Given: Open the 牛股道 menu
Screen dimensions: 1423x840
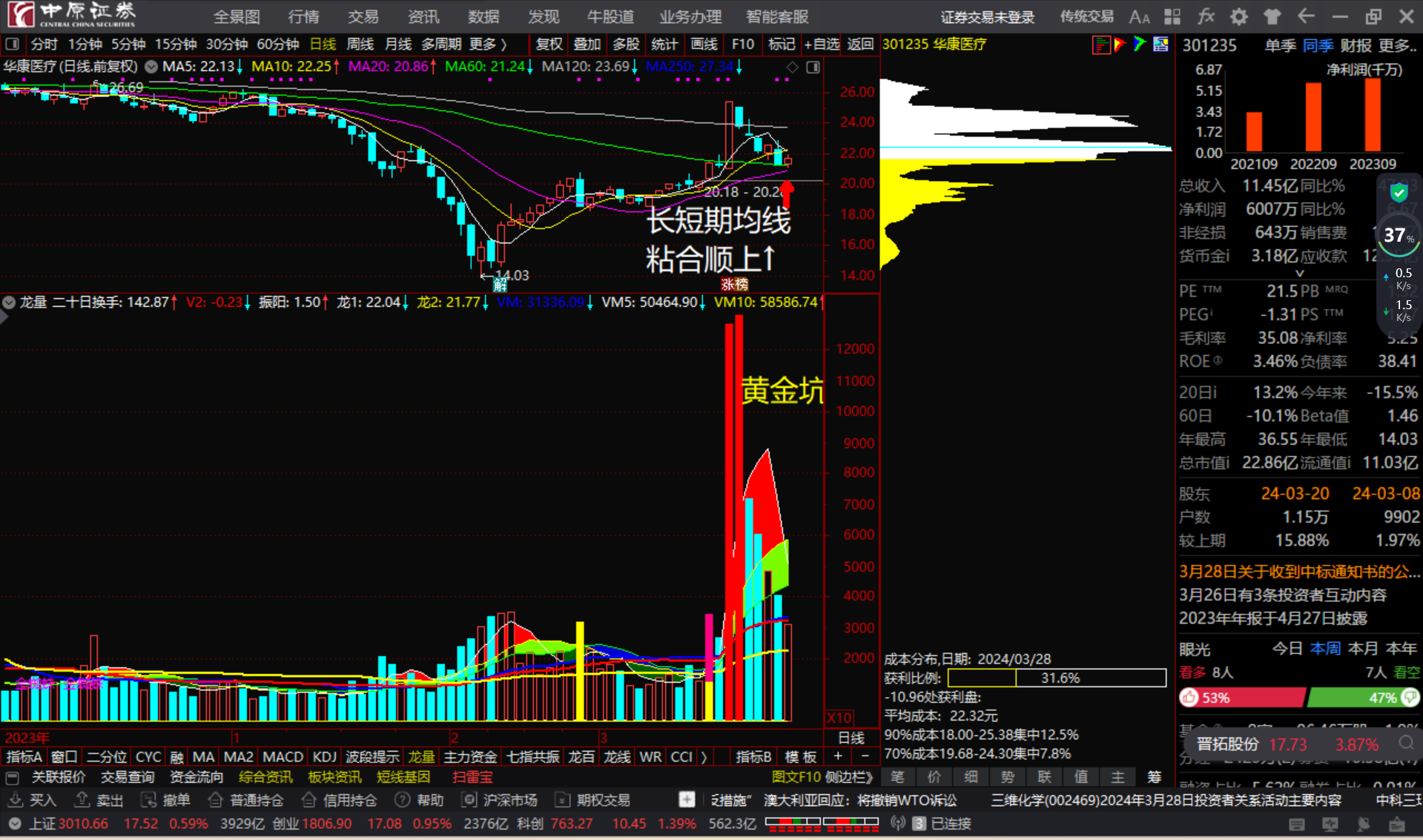Looking at the screenshot, I should [x=610, y=16].
